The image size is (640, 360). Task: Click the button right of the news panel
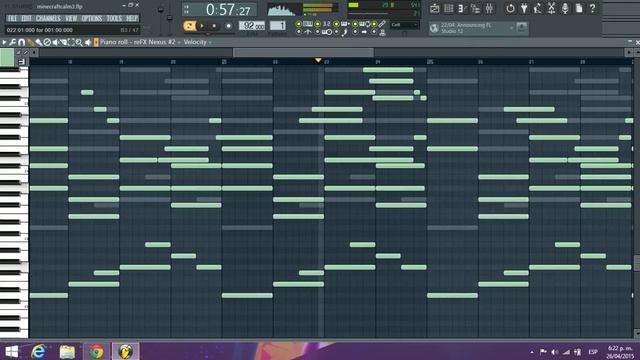(522, 28)
